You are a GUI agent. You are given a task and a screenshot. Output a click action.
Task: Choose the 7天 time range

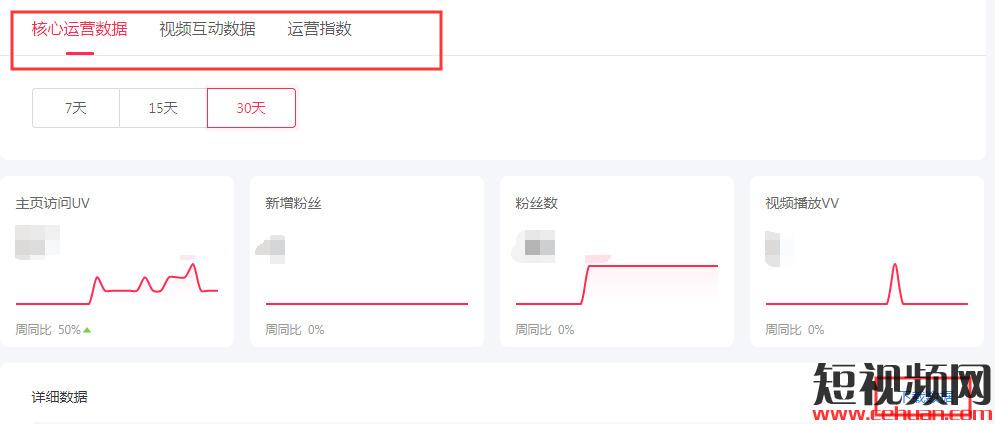[x=76, y=108]
